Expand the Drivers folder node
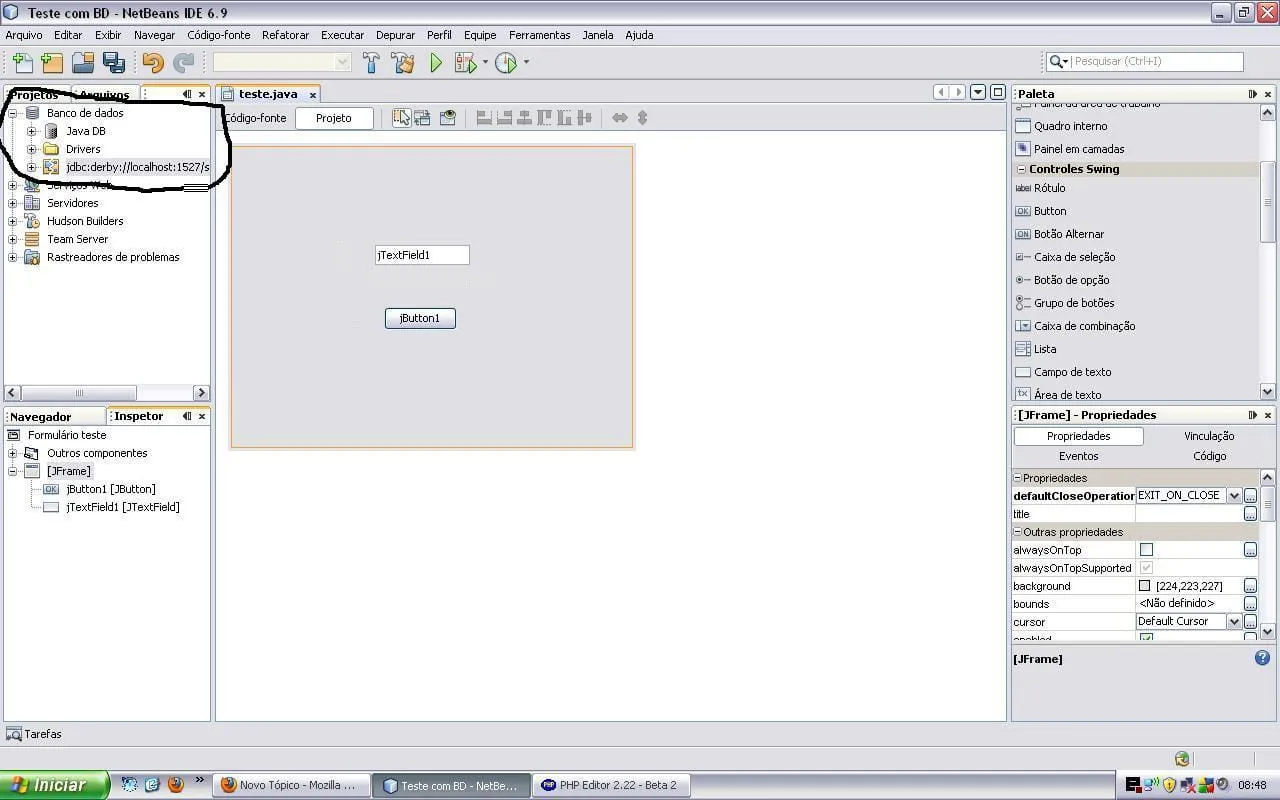1280x800 pixels. coord(31,149)
